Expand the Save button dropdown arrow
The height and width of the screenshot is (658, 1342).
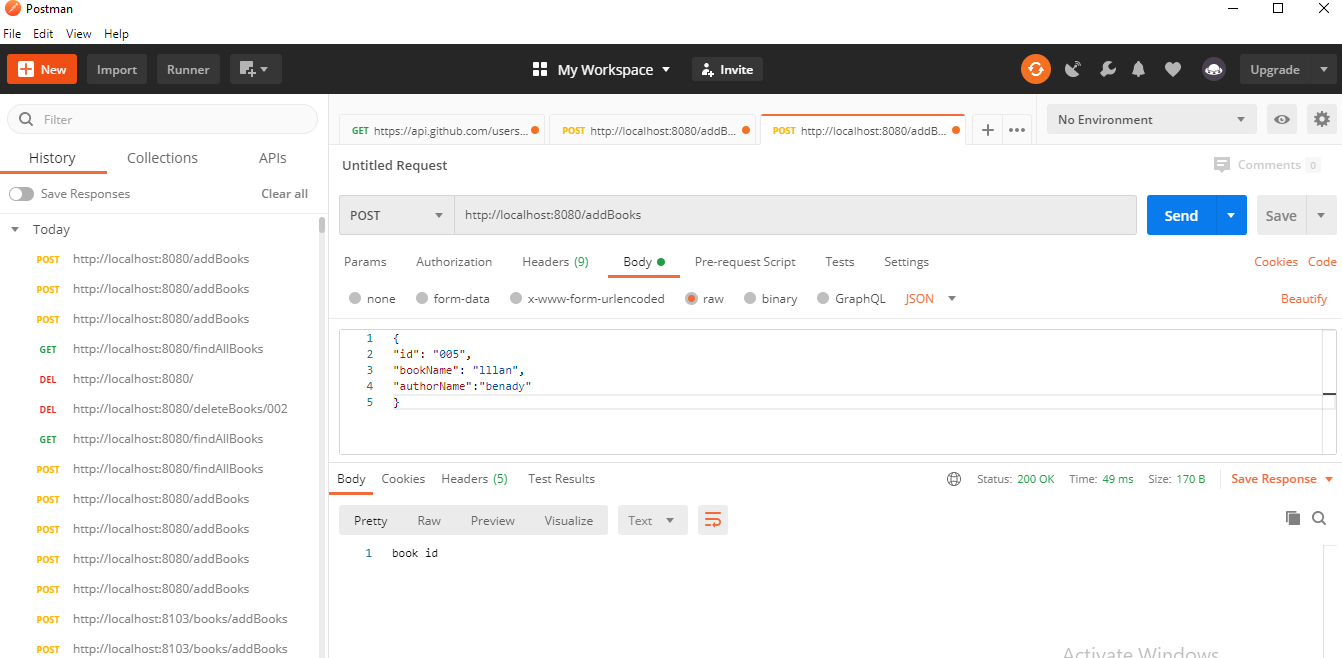(x=1321, y=215)
